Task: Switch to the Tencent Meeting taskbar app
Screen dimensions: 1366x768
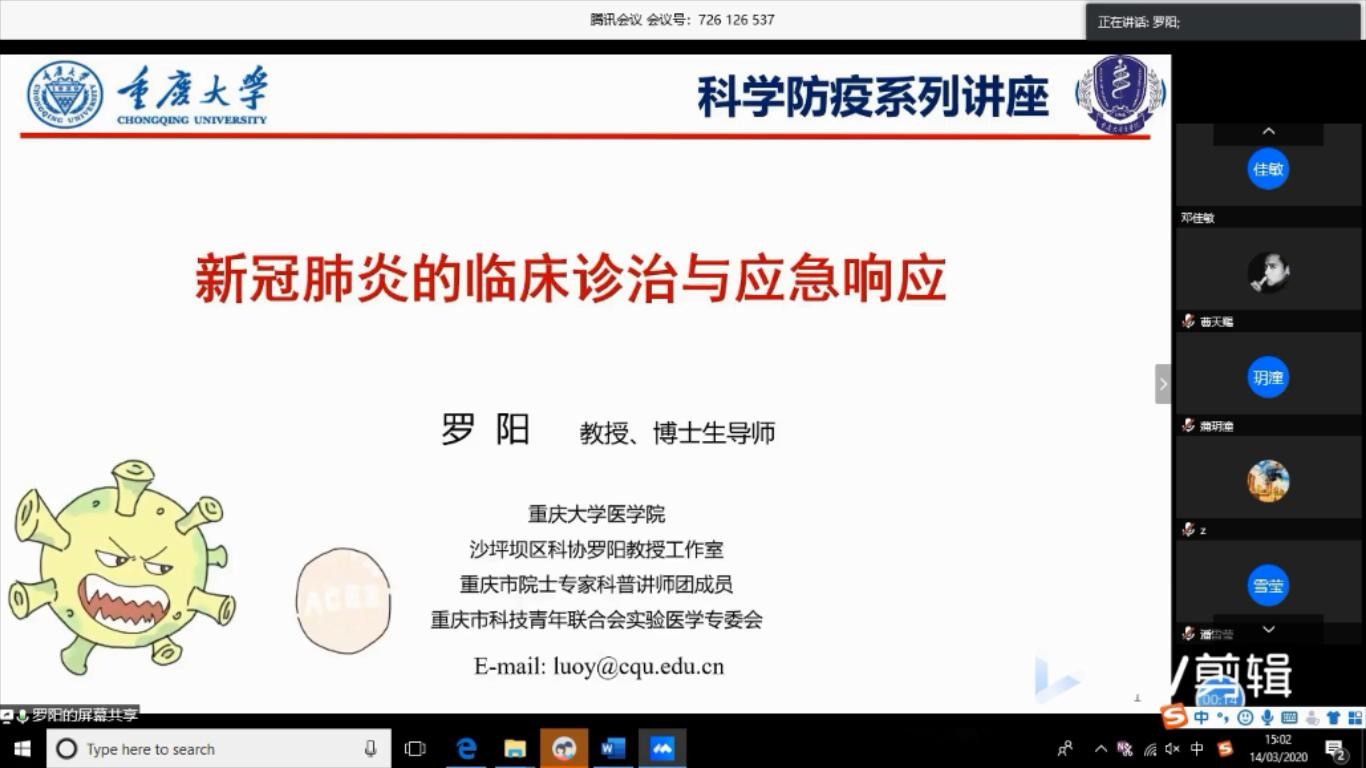Action: (x=662, y=748)
